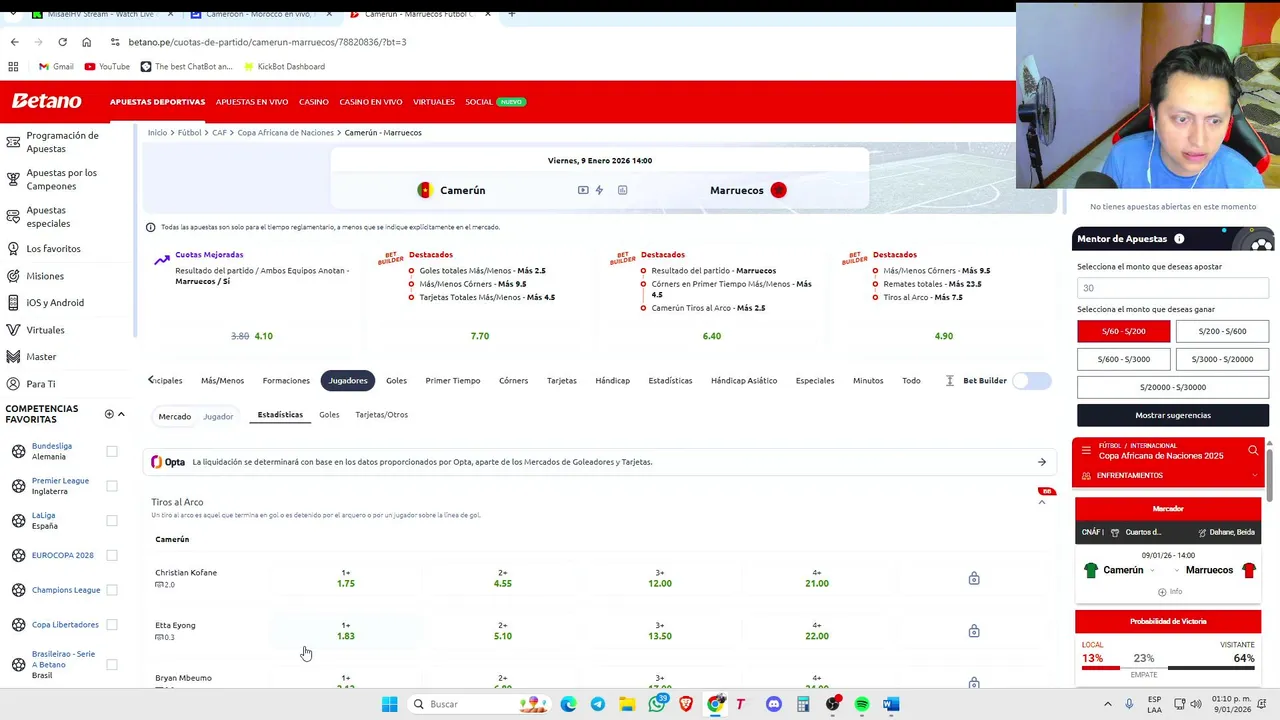
Task: Switch to the Goles market tab
Action: [396, 381]
